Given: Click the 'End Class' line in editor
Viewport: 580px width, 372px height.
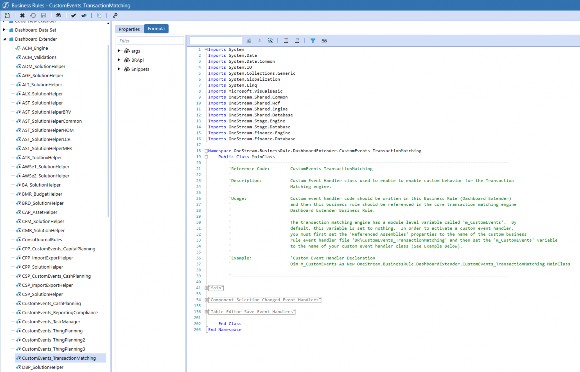Looking at the screenshot, I should pyautogui.click(x=230, y=324).
